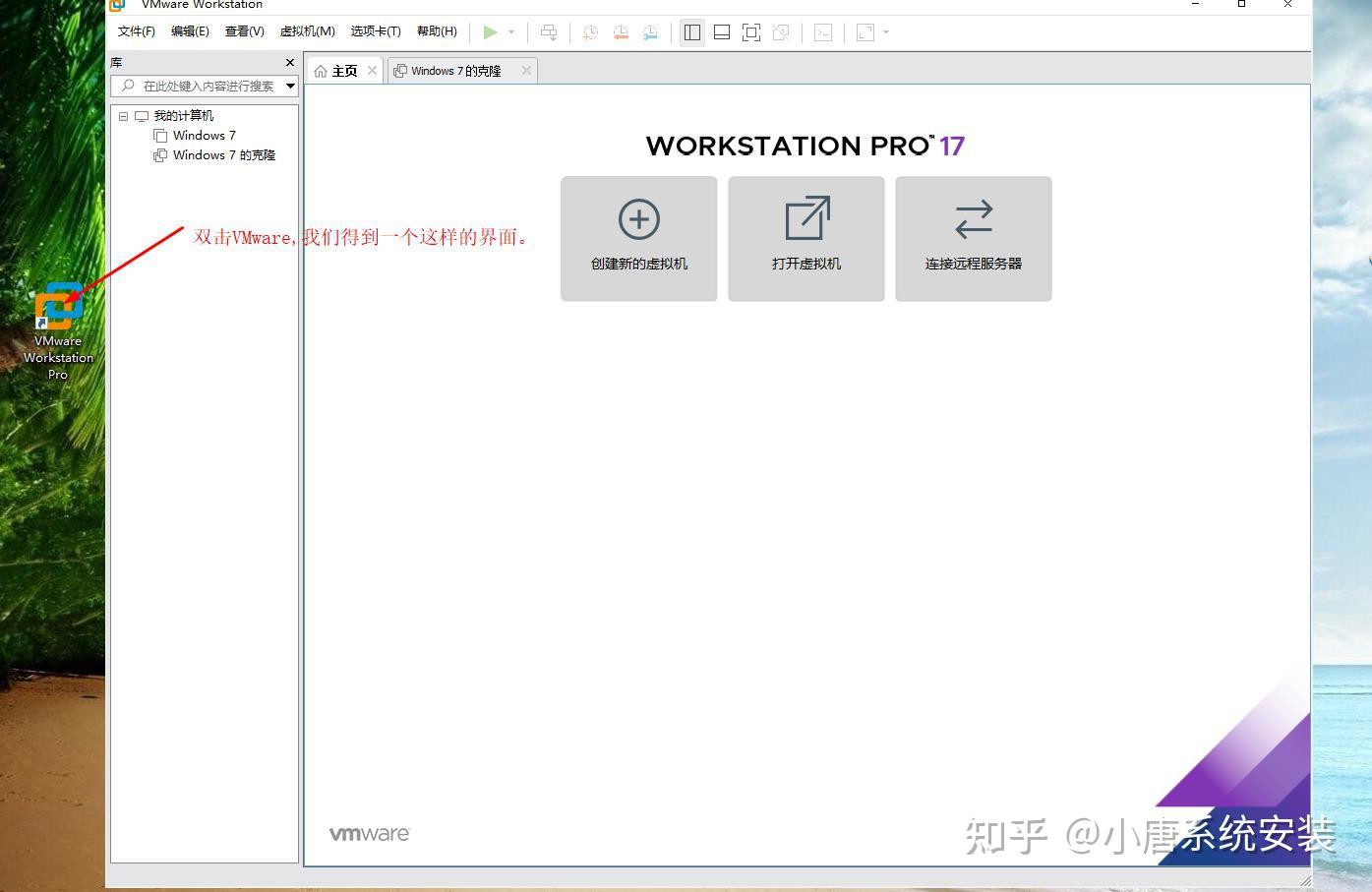1372x892 pixels.
Task: Open the 查看(V) menu
Action: point(245,31)
